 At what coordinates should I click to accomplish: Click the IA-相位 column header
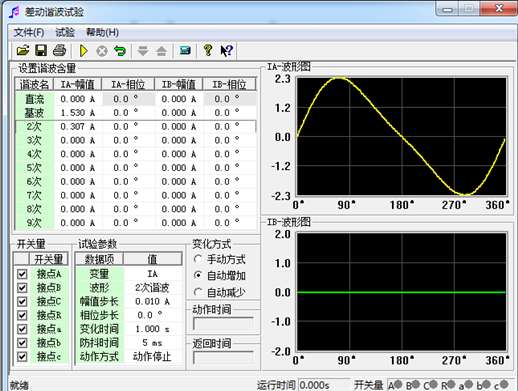128,84
